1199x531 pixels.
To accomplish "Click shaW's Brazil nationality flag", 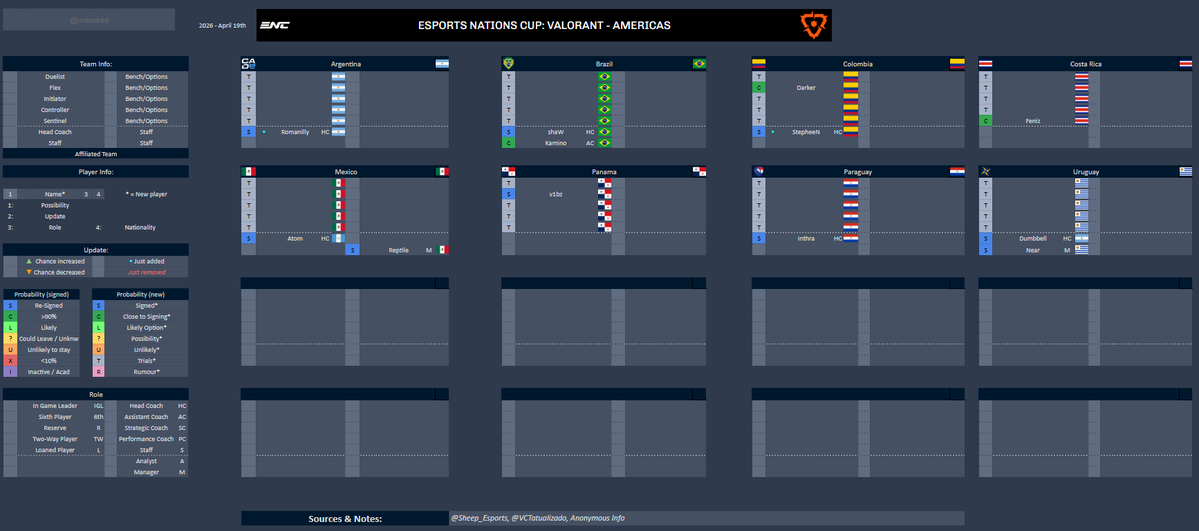I will [604, 132].
